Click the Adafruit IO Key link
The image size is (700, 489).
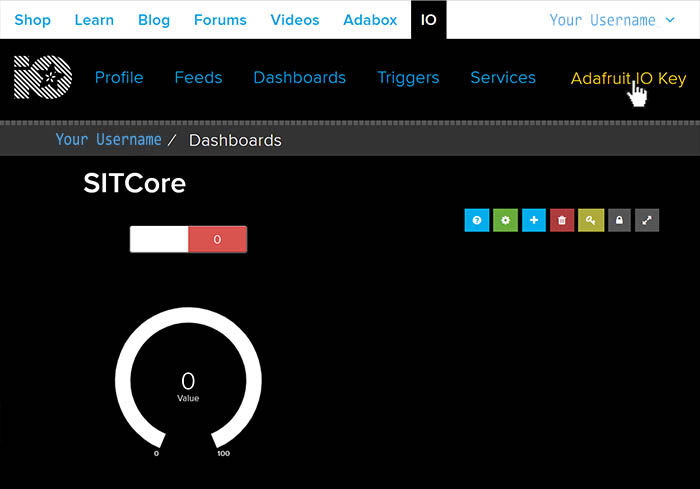pos(628,79)
